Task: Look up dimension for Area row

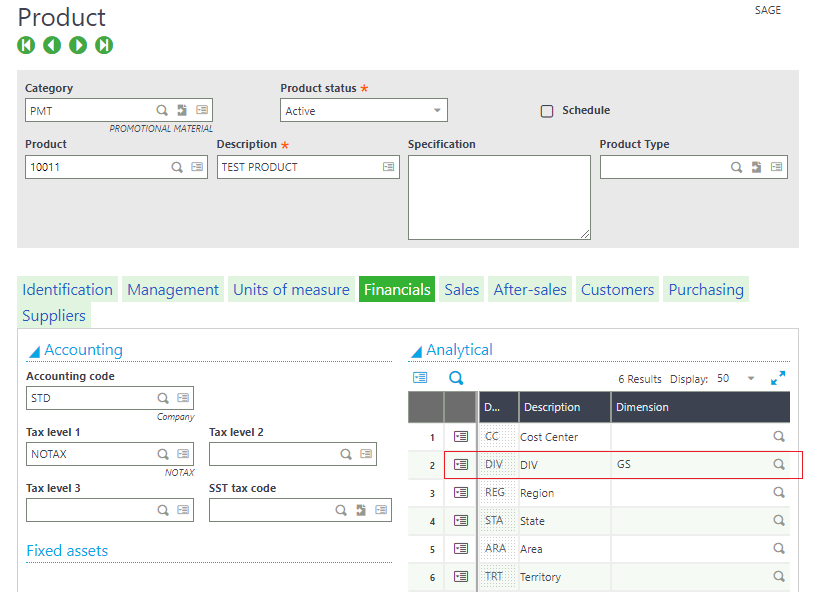Action: (x=779, y=548)
